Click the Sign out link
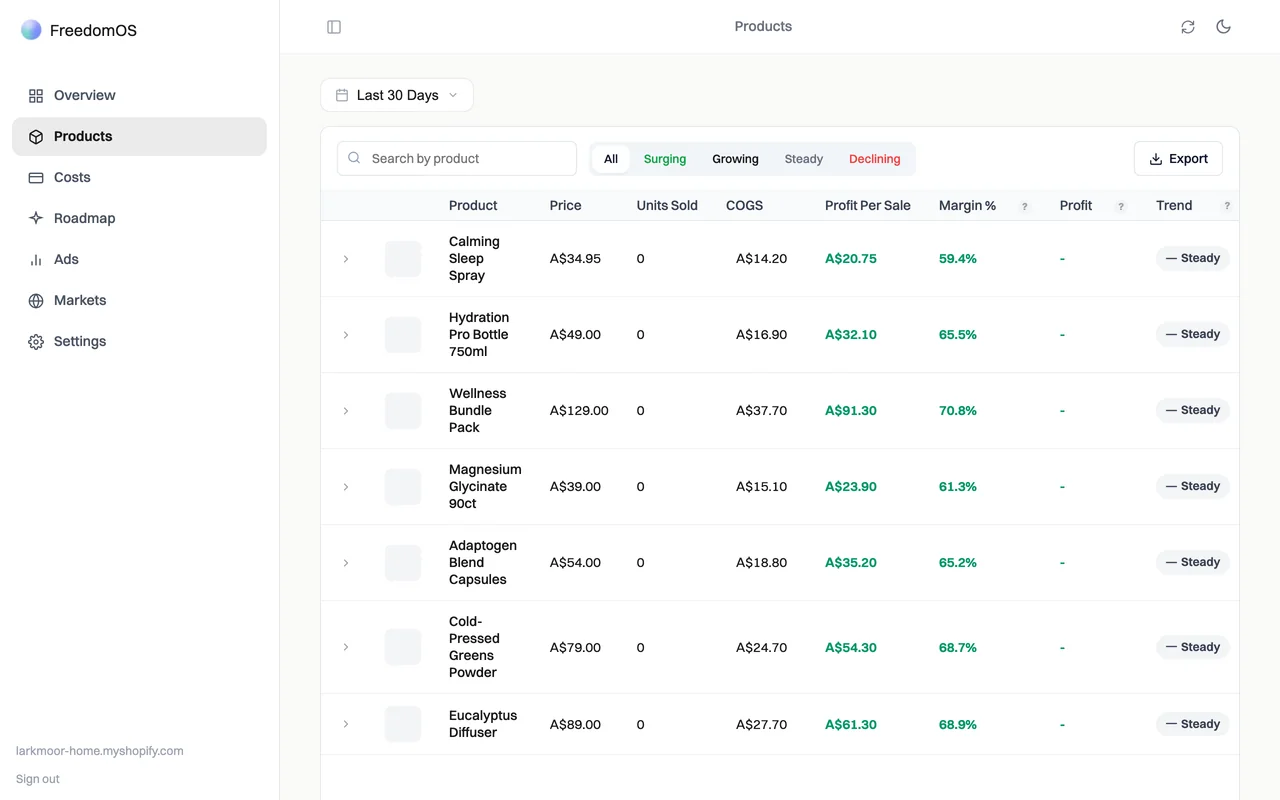This screenshot has height=800, width=1280. (x=38, y=779)
